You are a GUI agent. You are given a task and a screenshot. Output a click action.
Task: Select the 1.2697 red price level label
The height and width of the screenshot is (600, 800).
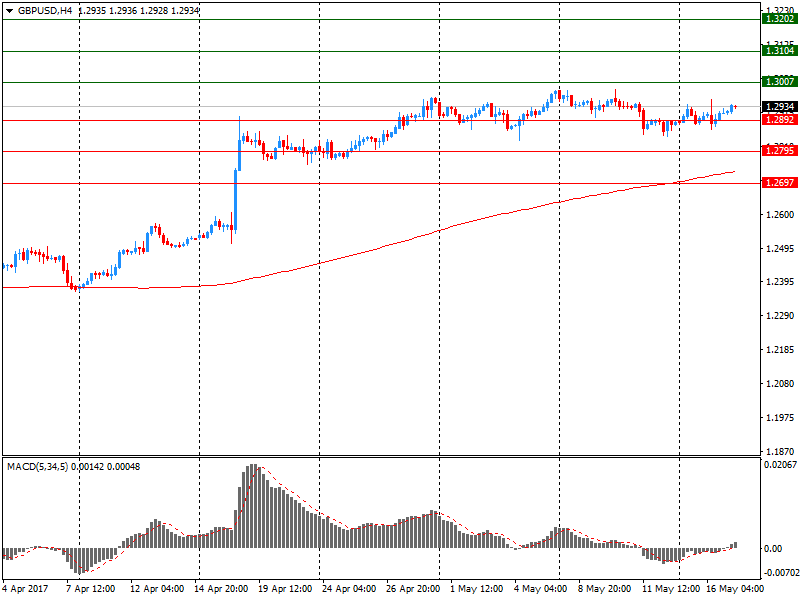pos(780,183)
